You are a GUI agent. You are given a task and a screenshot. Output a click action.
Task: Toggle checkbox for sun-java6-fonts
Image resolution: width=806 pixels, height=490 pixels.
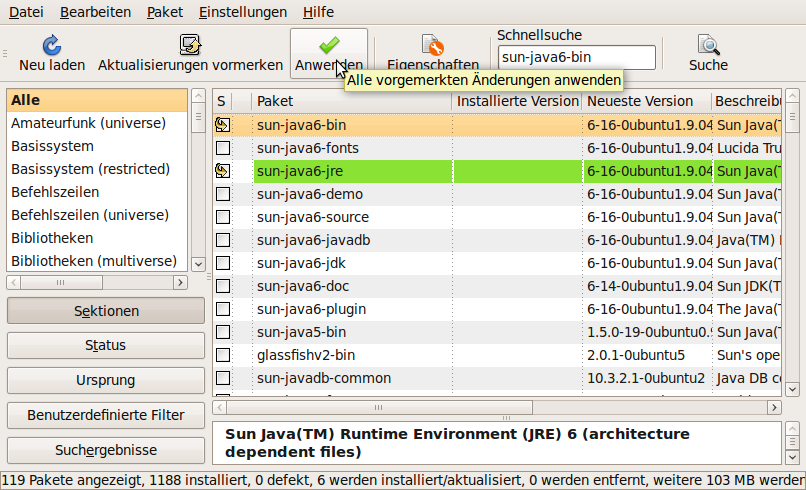tap(223, 148)
